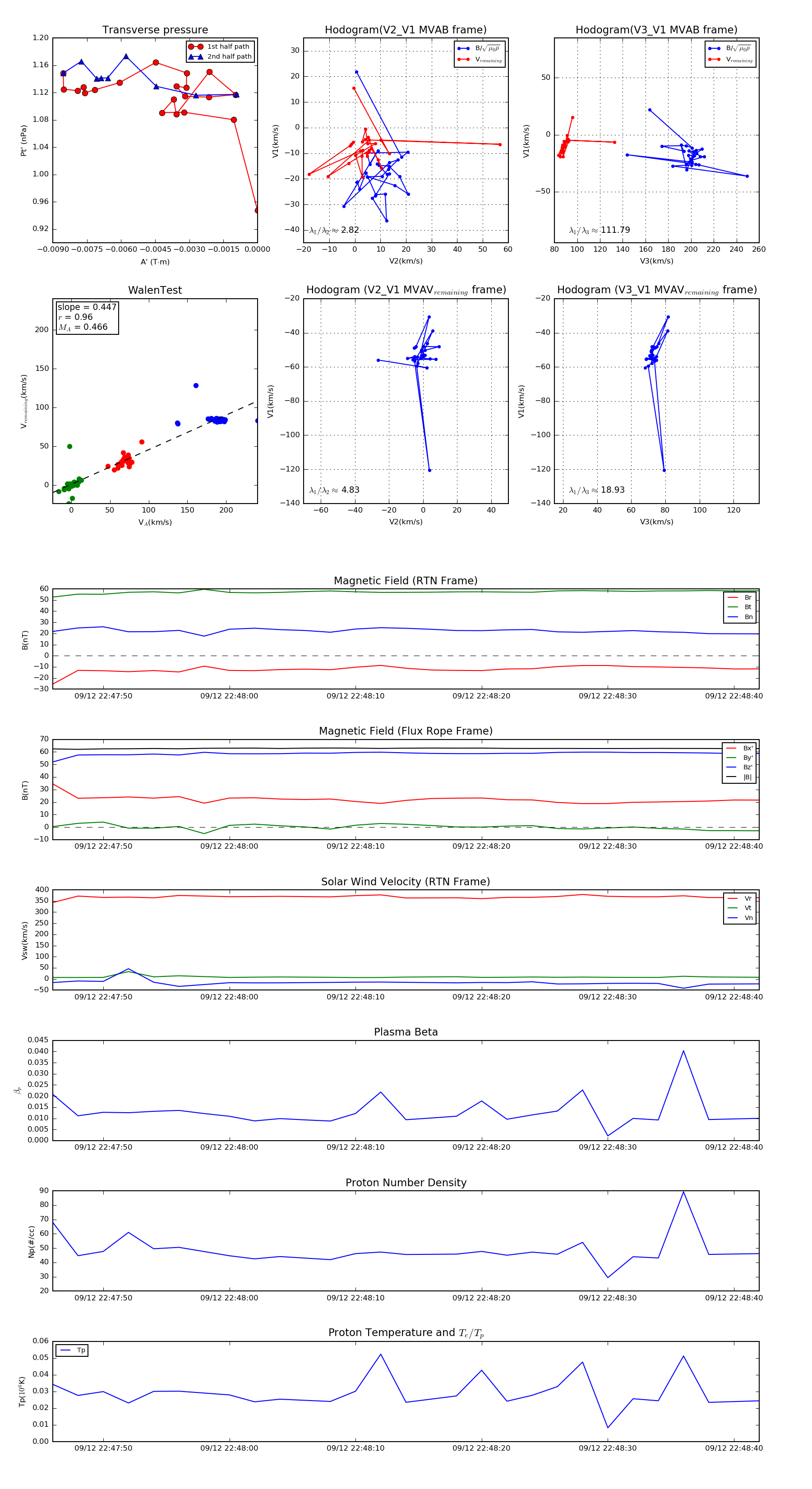The width and height of the screenshot is (812, 1489).
Task: Click the Hodogram (V2_V1 MVAV remaining frame) title
Action: click(x=406, y=290)
